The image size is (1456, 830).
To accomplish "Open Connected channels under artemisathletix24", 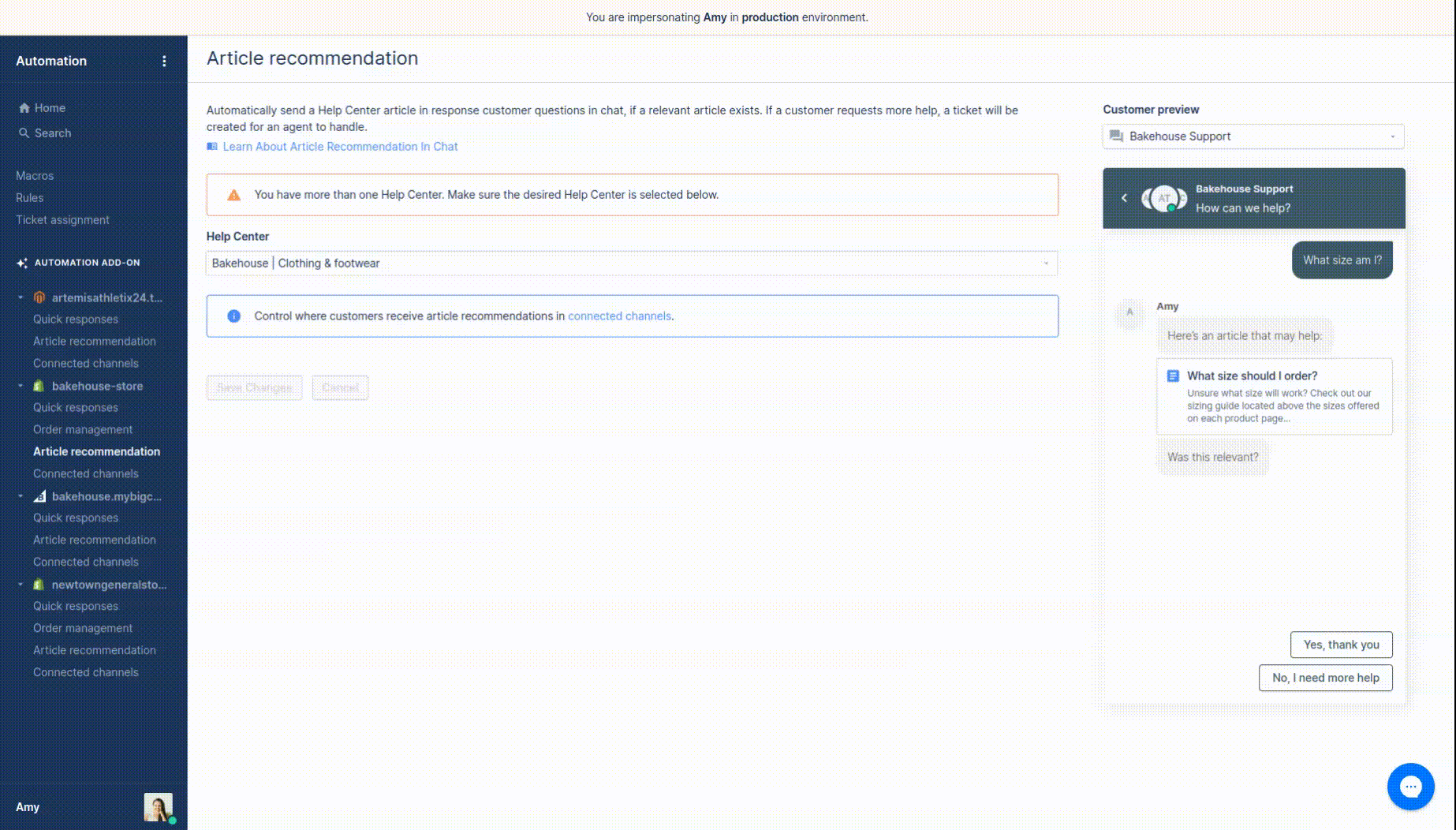I will pos(86,364).
